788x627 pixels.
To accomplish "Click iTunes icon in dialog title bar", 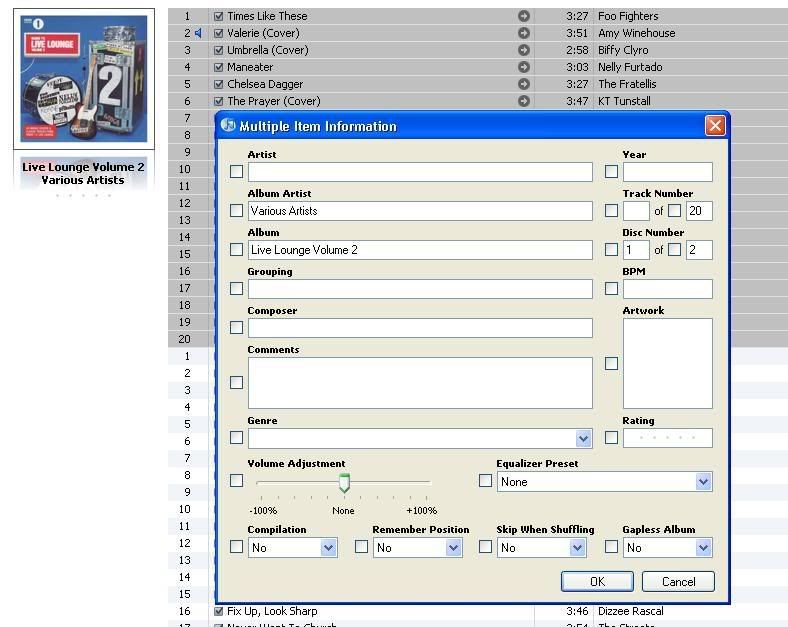I will pos(228,125).
